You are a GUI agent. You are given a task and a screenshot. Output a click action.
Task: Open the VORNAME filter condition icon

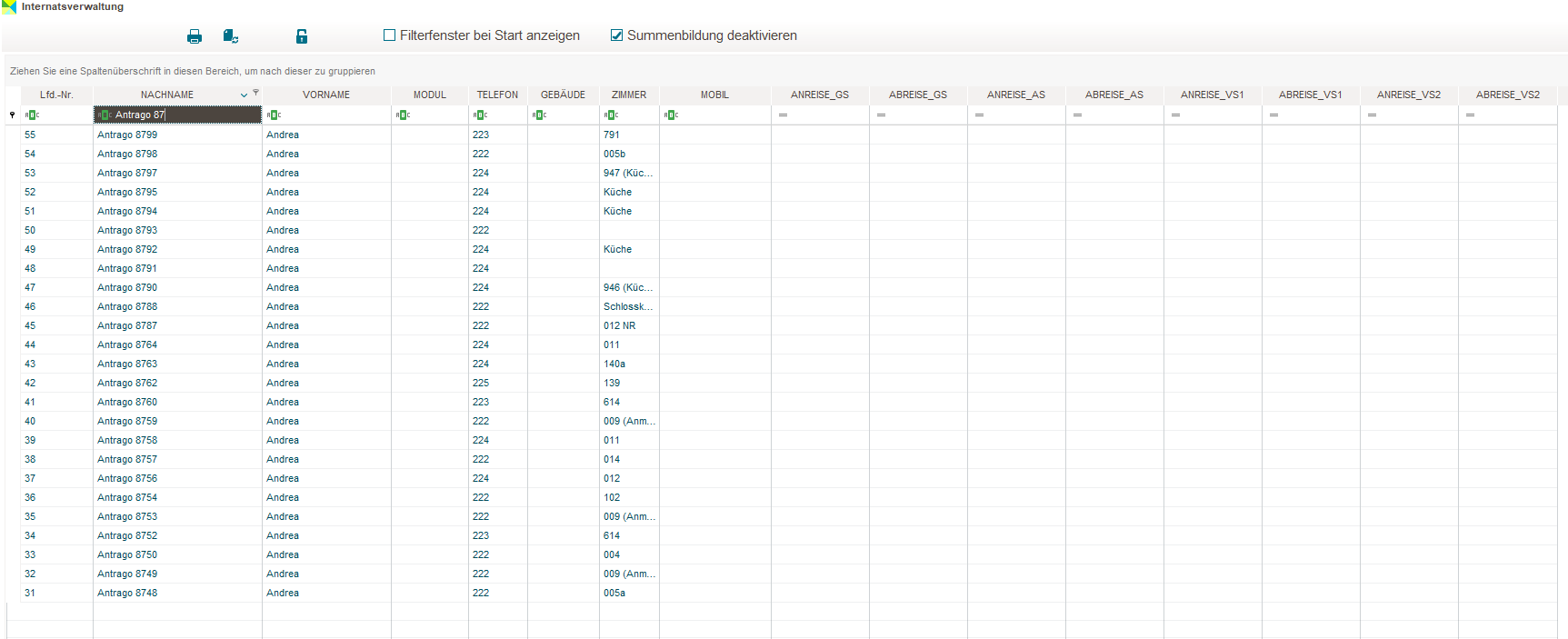(x=274, y=115)
